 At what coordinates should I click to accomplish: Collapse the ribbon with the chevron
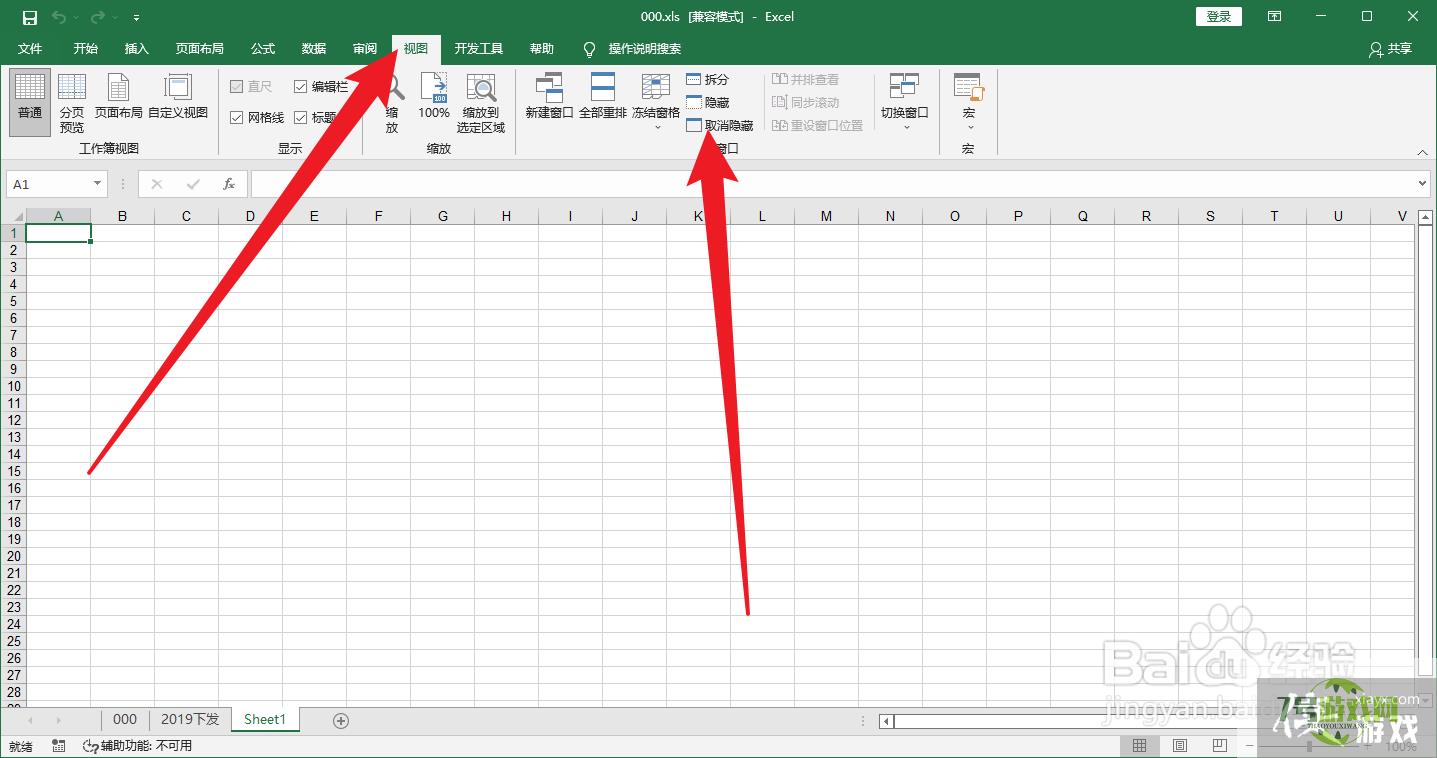pos(1423,152)
